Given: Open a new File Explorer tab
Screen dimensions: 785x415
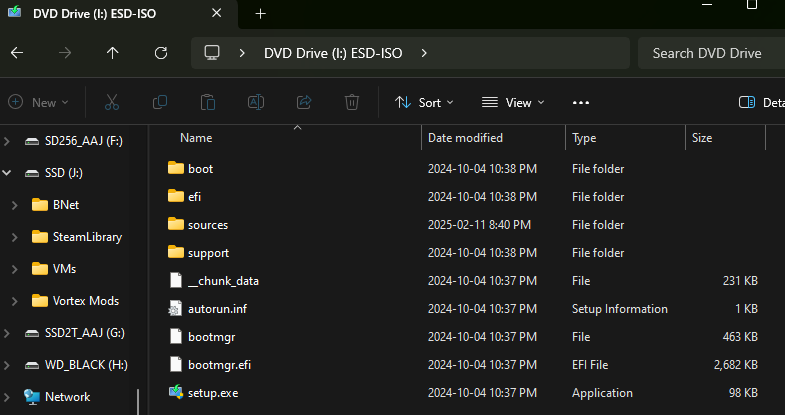Looking at the screenshot, I should (x=260, y=13).
